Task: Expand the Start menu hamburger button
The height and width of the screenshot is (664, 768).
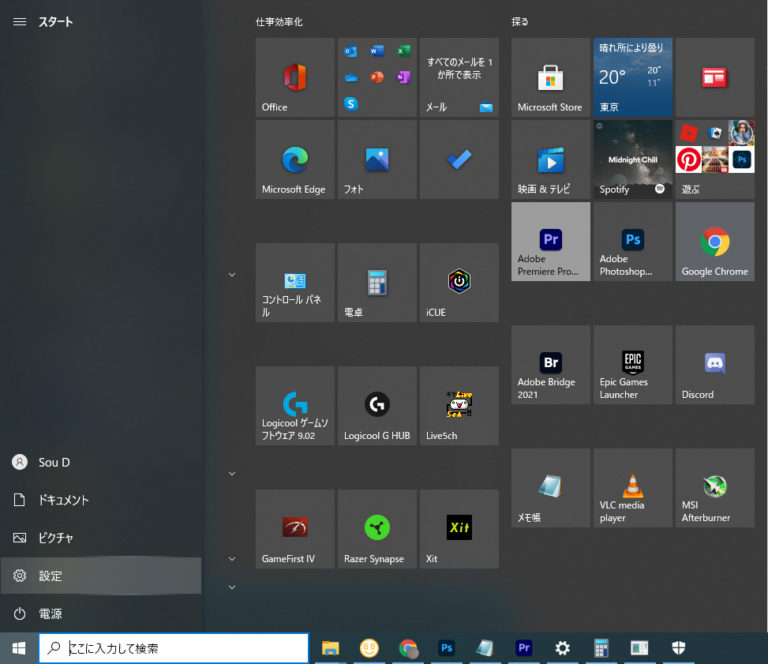Action: (19, 21)
